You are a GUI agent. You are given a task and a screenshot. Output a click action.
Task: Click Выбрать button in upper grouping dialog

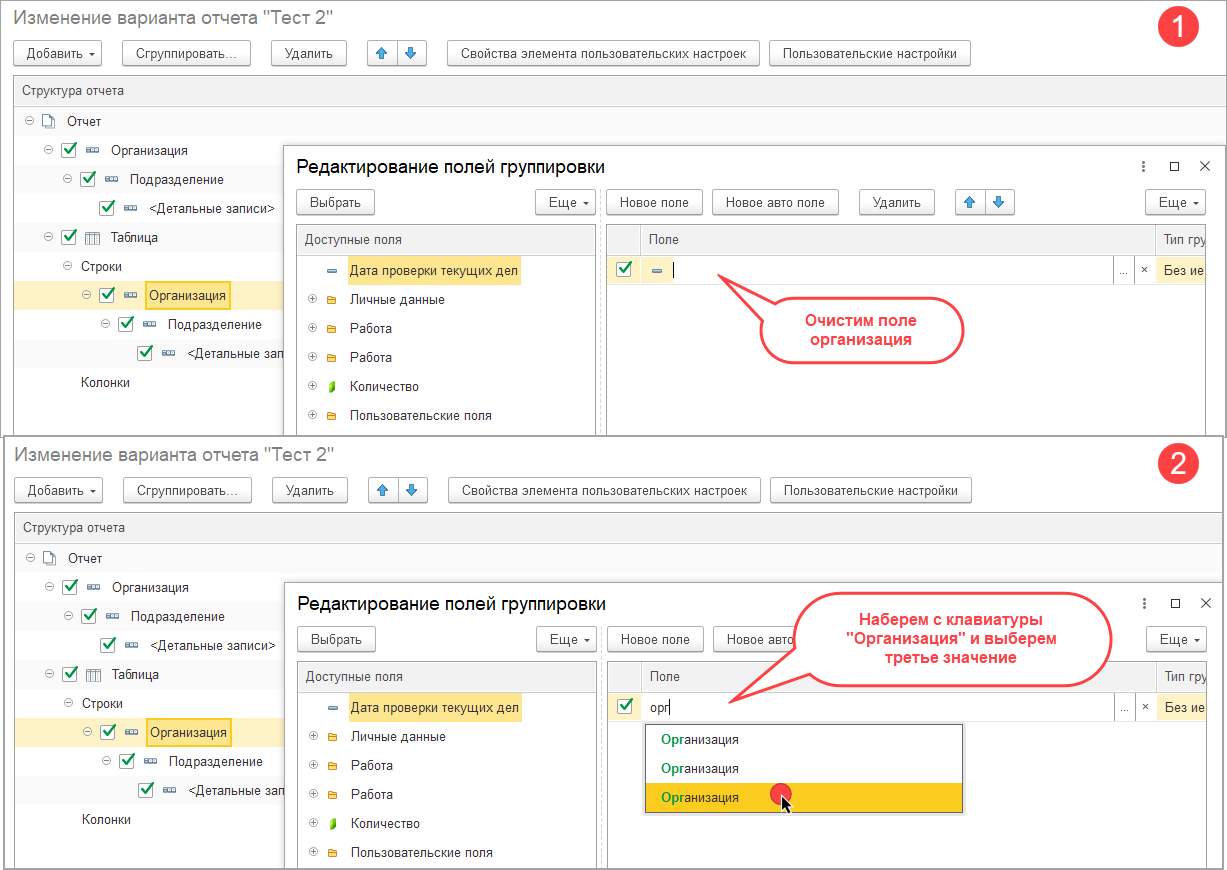tap(335, 202)
